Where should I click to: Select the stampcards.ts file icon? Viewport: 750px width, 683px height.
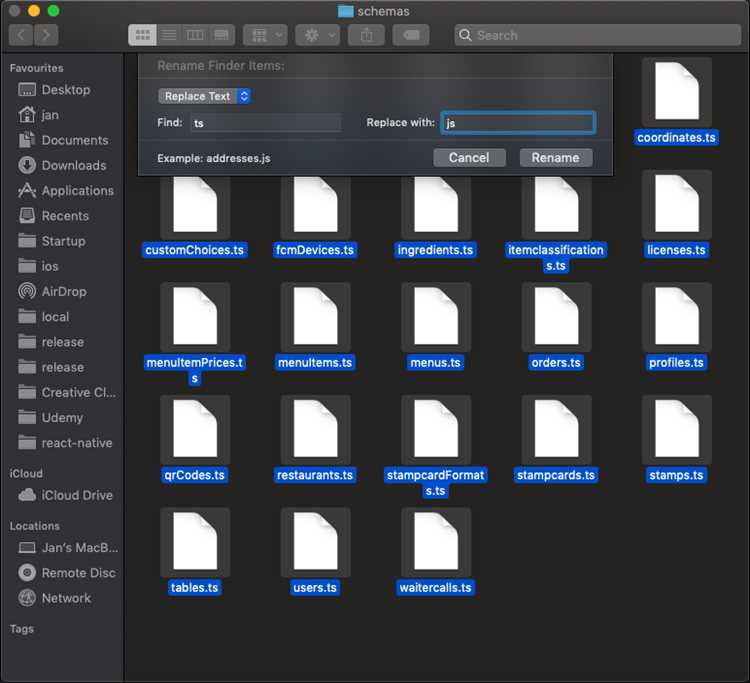[557, 430]
